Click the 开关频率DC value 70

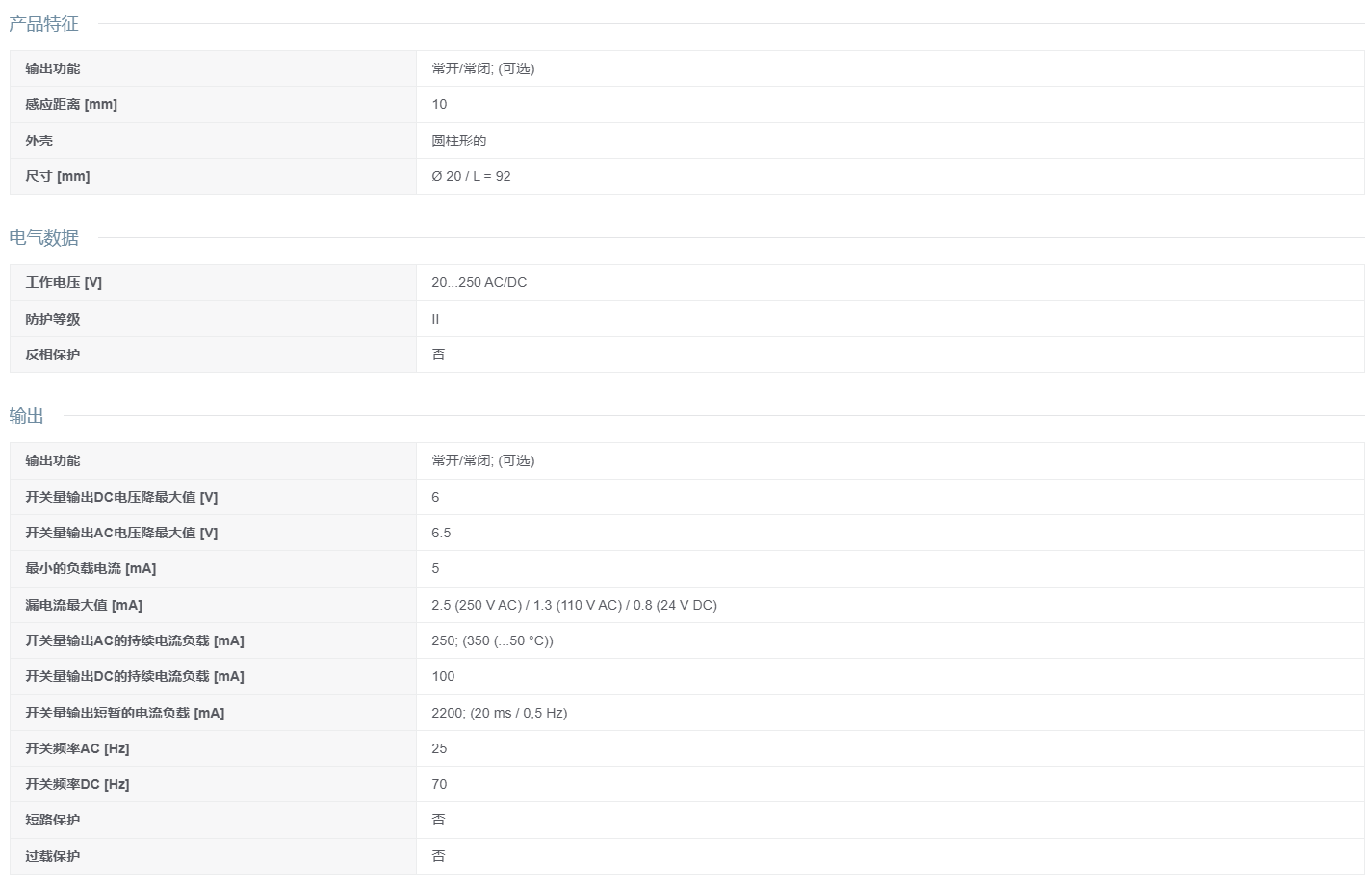tap(439, 784)
